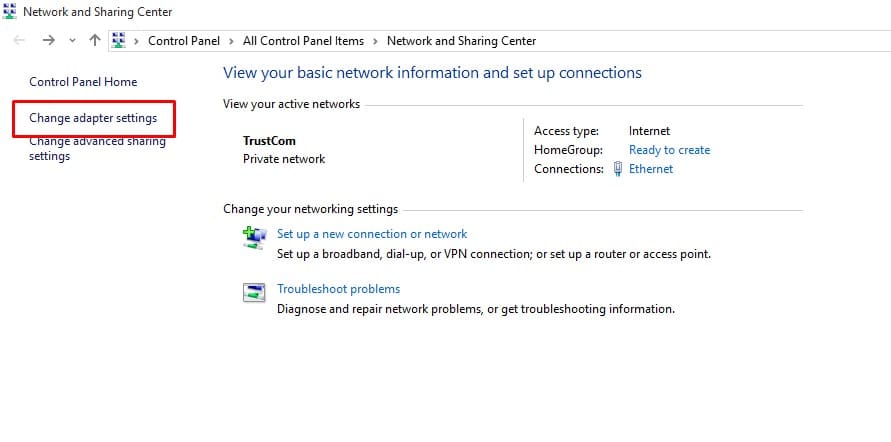Screen dimensions: 891x442
Task: Select All Control Panel Items breadcrumb
Action: (x=303, y=41)
